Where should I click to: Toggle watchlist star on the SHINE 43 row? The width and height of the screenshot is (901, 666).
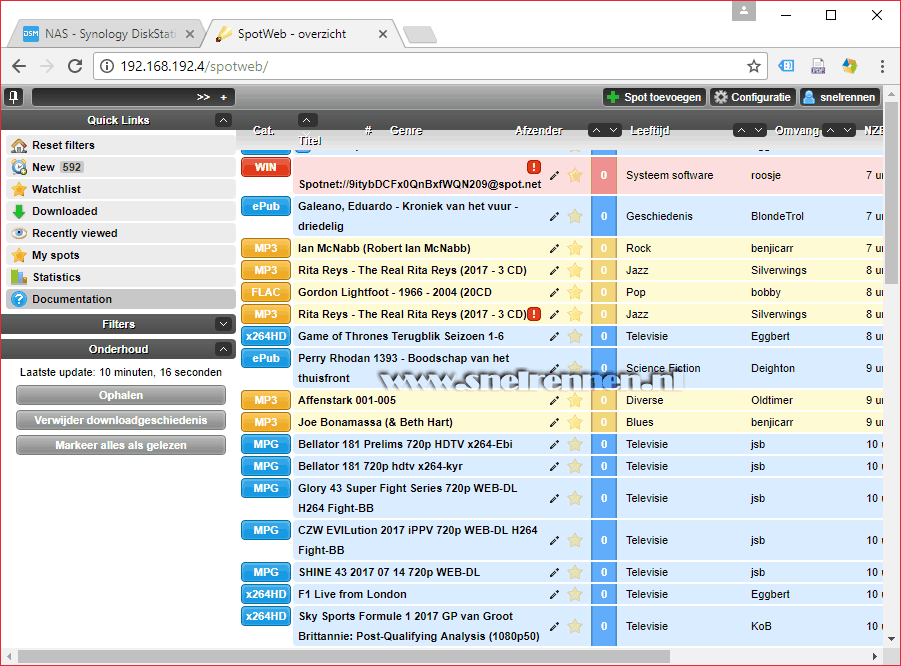click(x=575, y=573)
